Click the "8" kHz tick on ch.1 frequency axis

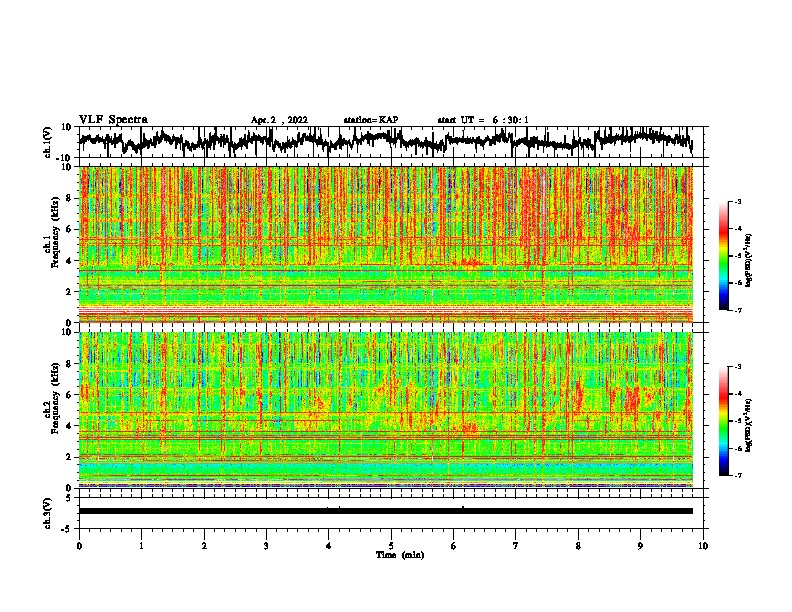coord(69,198)
